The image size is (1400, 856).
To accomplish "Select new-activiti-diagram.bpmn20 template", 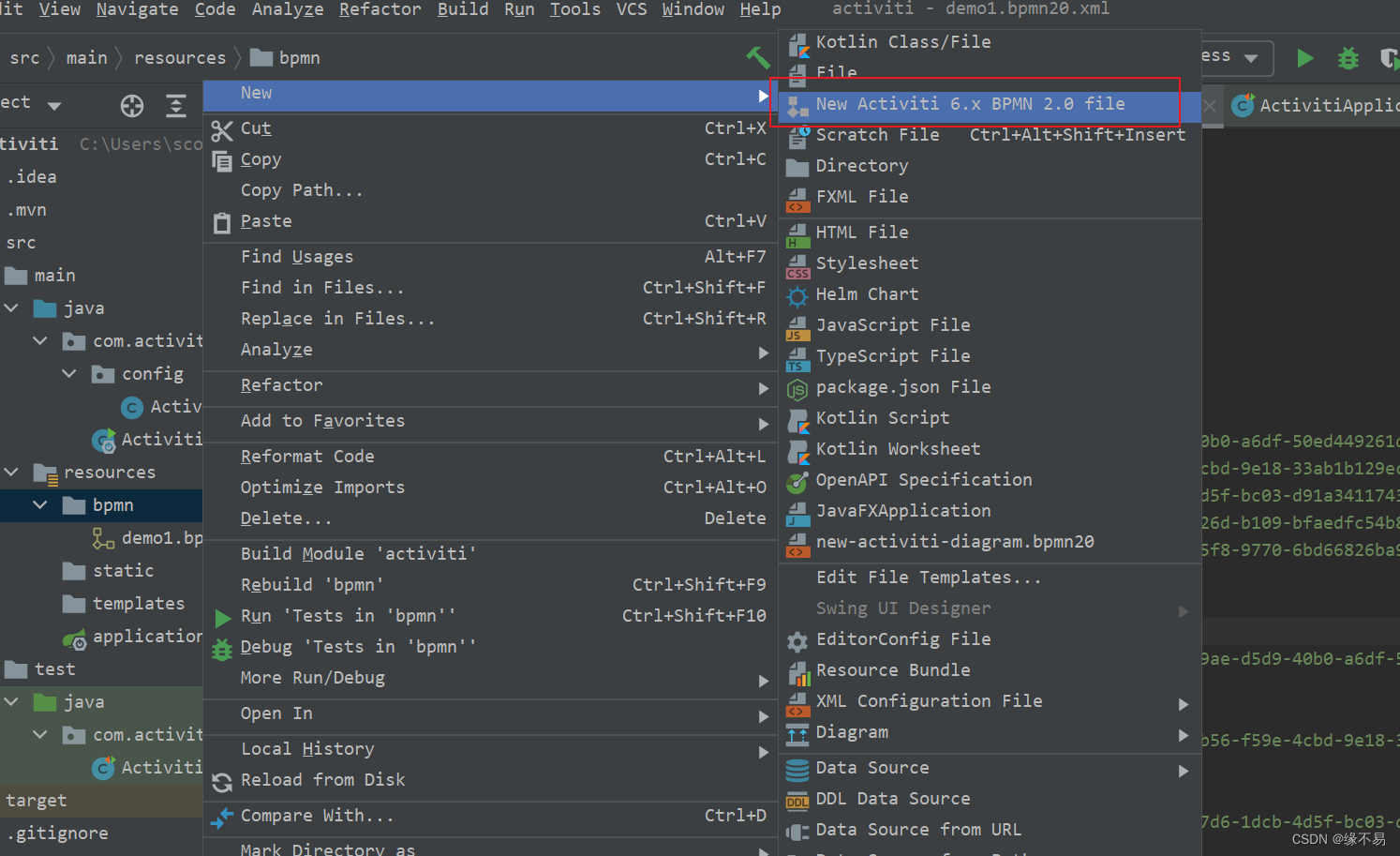I will pyautogui.click(x=990, y=542).
